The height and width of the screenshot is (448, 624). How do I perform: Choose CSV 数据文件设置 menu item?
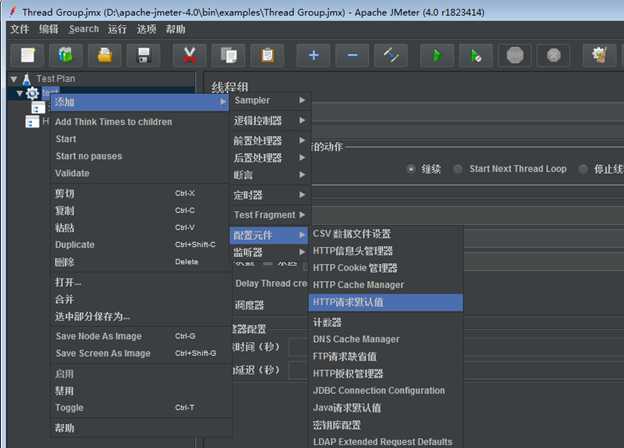pos(386,234)
